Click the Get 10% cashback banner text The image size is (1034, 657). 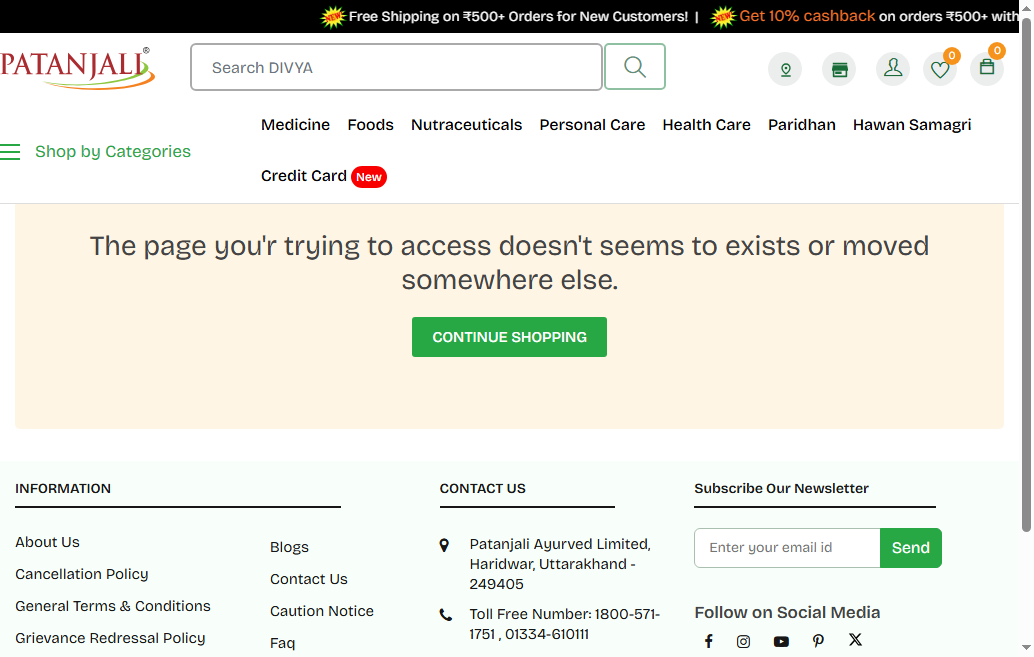click(x=807, y=16)
